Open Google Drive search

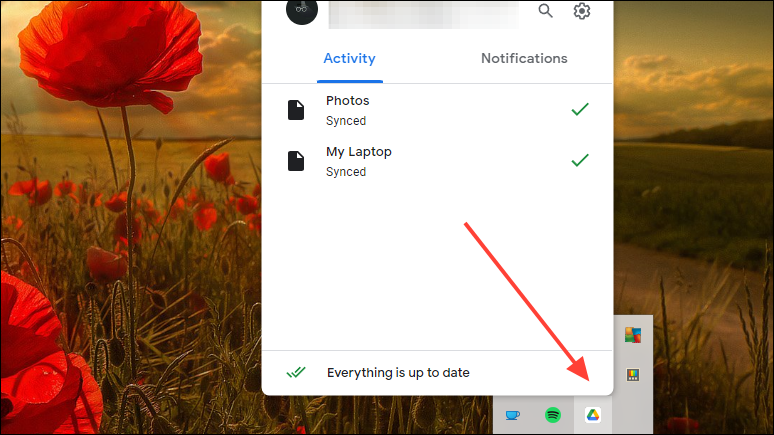(x=545, y=10)
